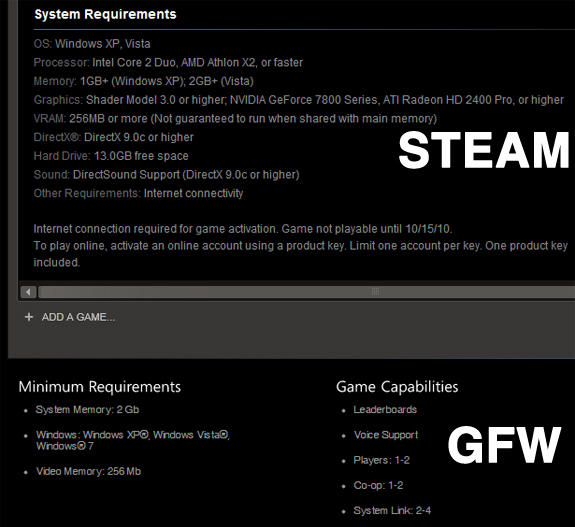Click the 'OS: Windows XP, Vista' line
Image resolution: width=575 pixels, height=527 pixels.
[92, 44]
